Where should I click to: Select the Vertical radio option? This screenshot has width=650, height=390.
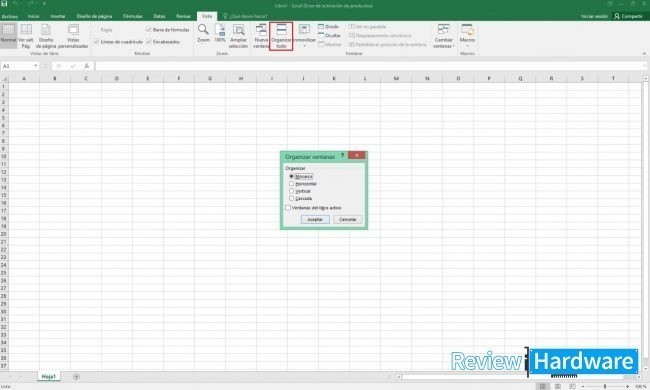pos(291,191)
